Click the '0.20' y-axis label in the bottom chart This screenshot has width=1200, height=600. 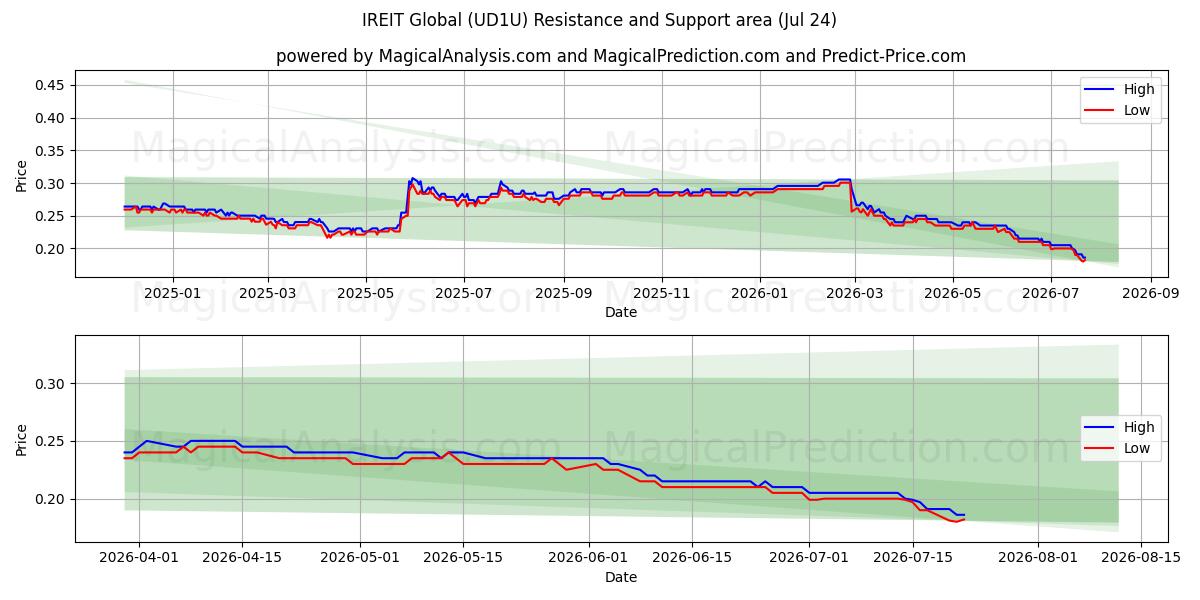52,499
